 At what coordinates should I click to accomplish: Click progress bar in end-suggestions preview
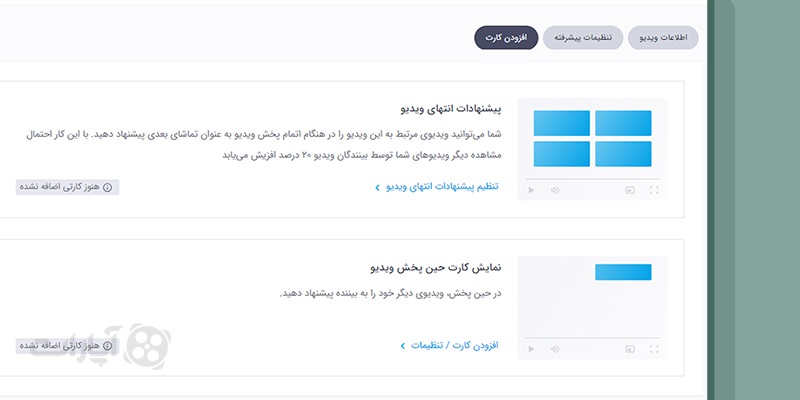pyautogui.click(x=592, y=179)
